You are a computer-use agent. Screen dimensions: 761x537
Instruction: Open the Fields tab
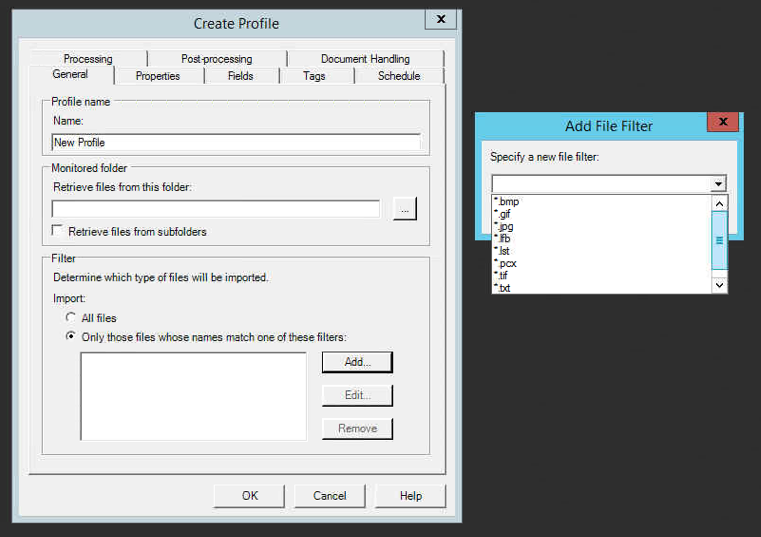[x=241, y=76]
